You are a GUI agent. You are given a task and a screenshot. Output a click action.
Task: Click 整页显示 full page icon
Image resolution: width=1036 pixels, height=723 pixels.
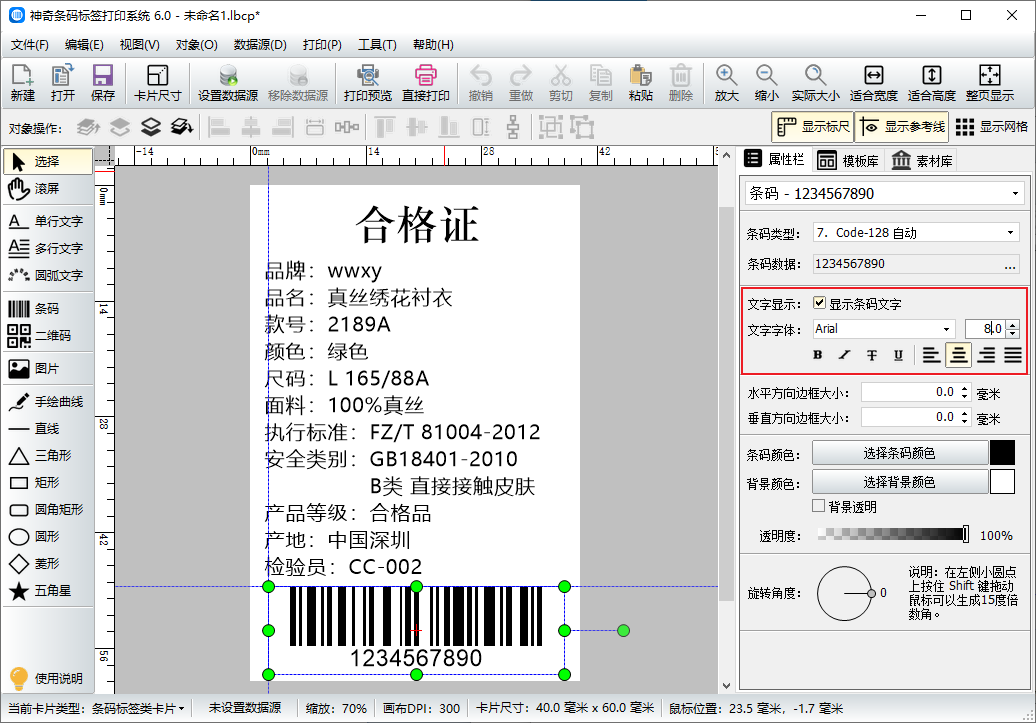[x=989, y=83]
